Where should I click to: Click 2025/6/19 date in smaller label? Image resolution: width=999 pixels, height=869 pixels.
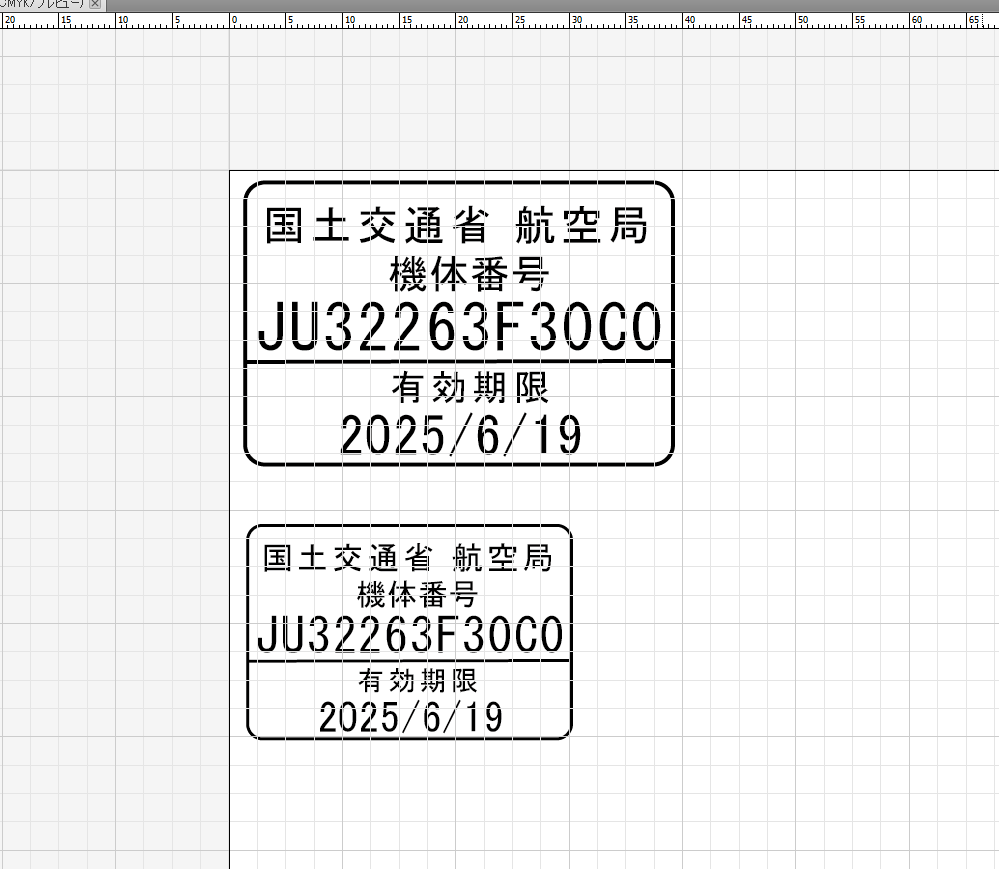click(411, 717)
